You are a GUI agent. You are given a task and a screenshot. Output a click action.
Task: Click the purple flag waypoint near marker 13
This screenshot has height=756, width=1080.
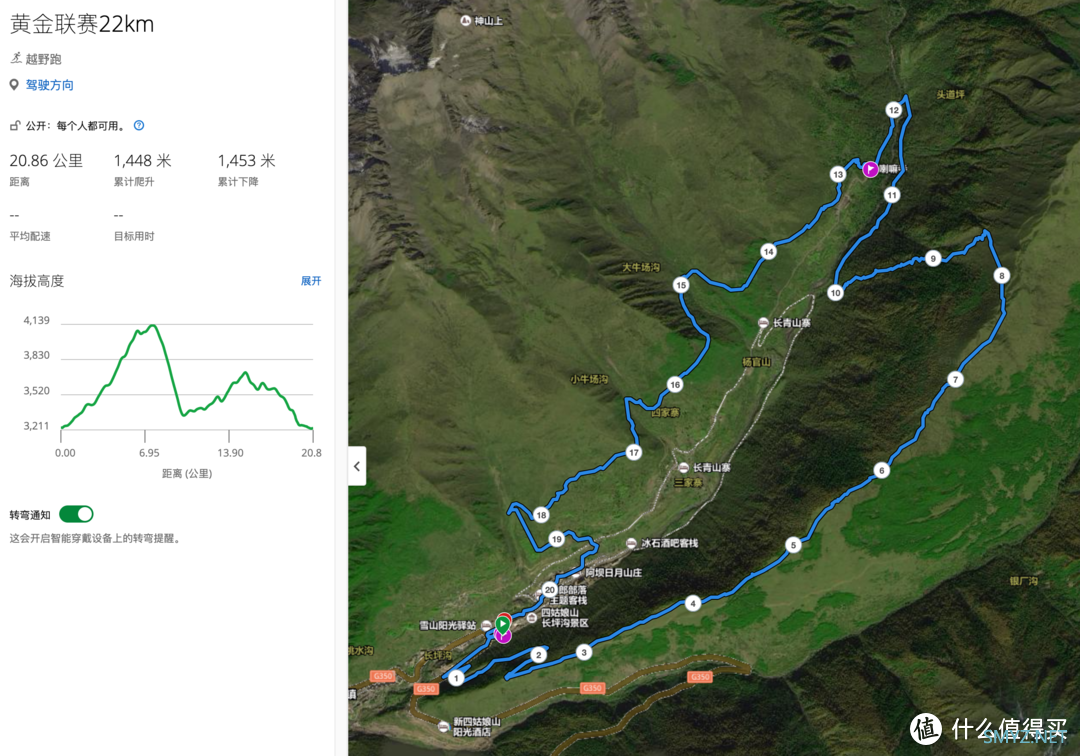(x=871, y=169)
